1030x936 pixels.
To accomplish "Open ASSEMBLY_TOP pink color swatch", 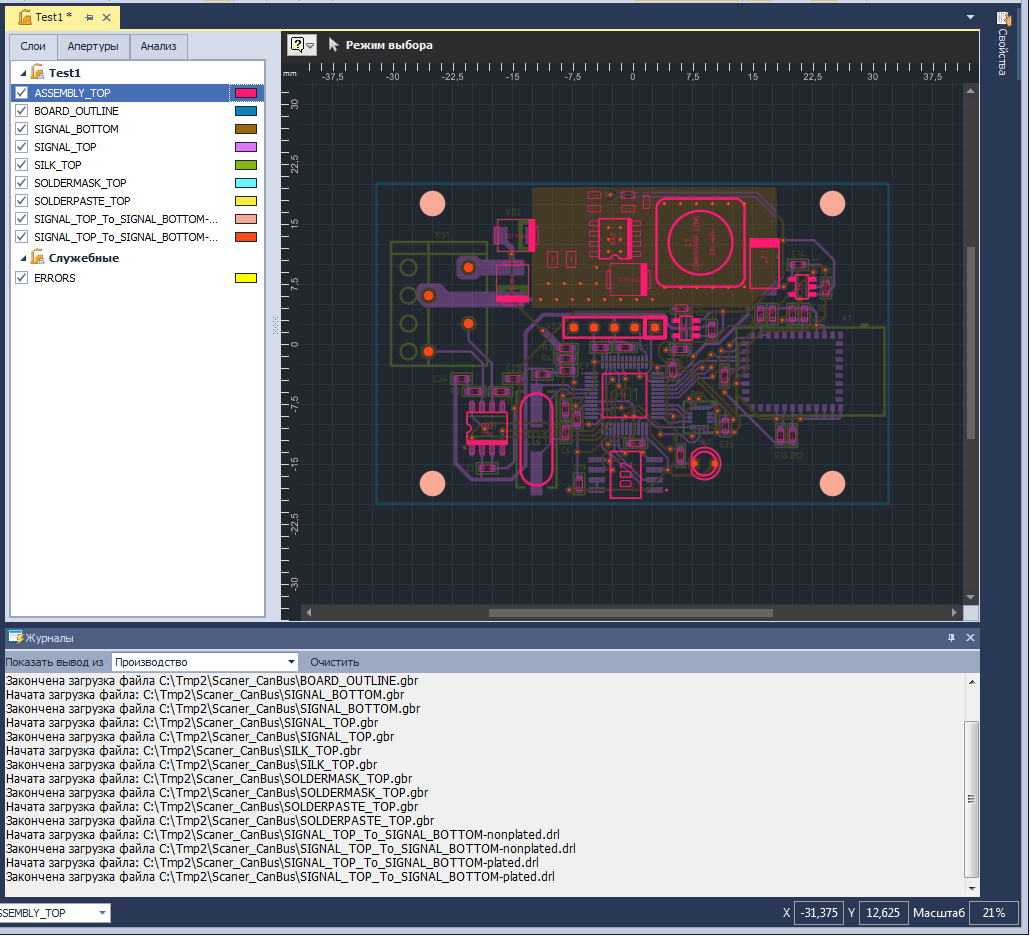I will (x=246, y=93).
